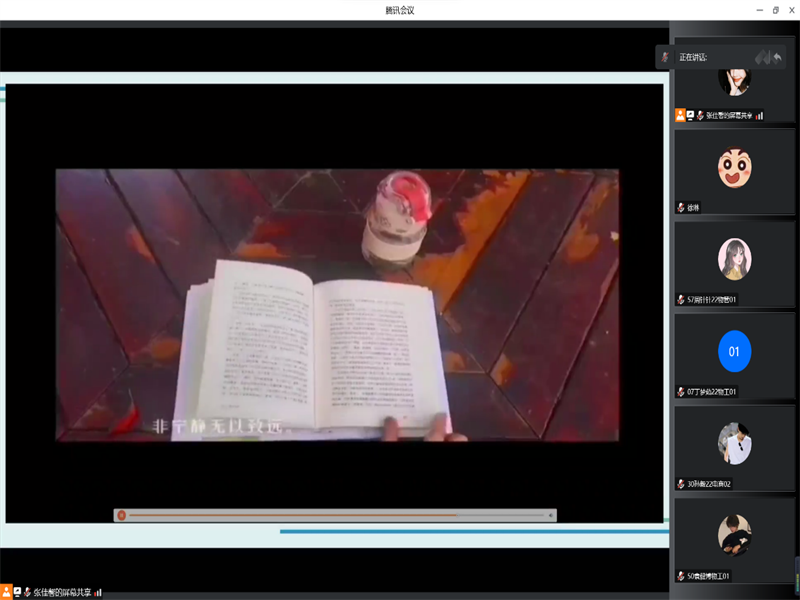The height and width of the screenshot is (600, 800).
Task: Seek in the video progress bar
Action: click(x=300, y=516)
